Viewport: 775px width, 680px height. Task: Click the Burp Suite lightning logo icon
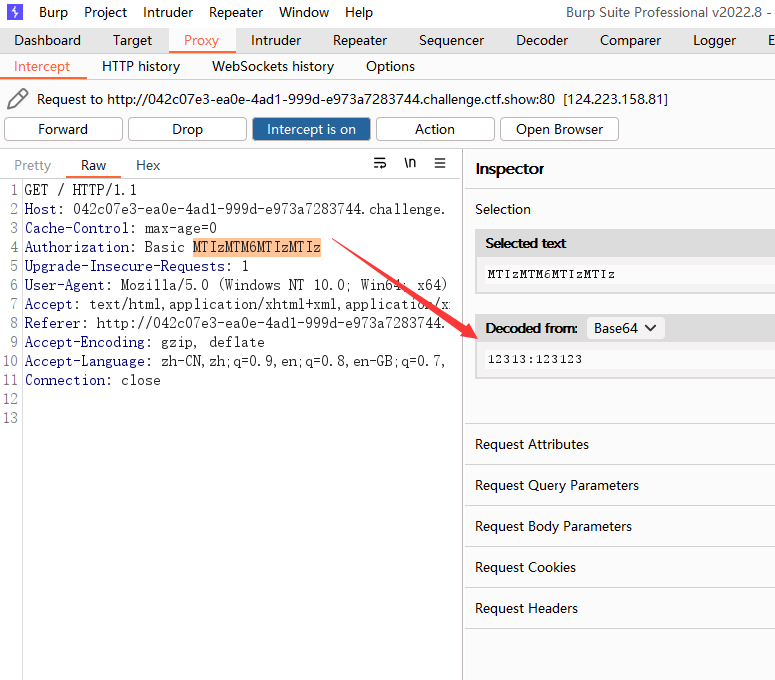[x=15, y=12]
